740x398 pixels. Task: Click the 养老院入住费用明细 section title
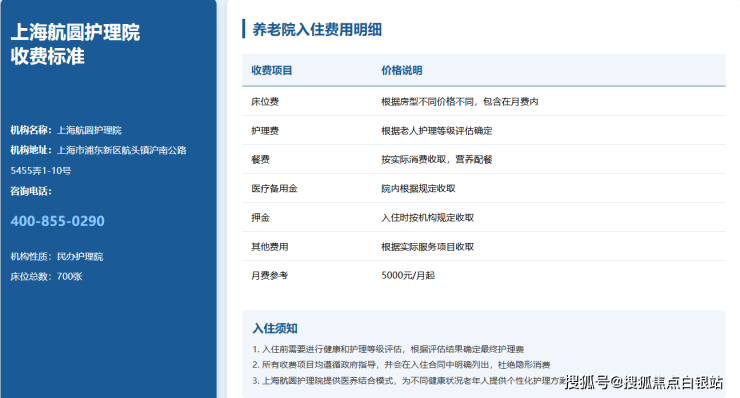(x=317, y=30)
